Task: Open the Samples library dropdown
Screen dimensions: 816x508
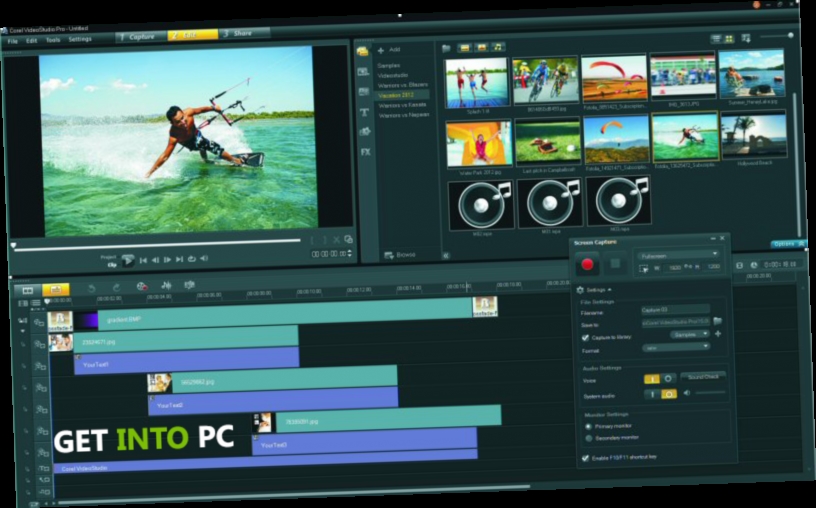Action: pos(690,335)
